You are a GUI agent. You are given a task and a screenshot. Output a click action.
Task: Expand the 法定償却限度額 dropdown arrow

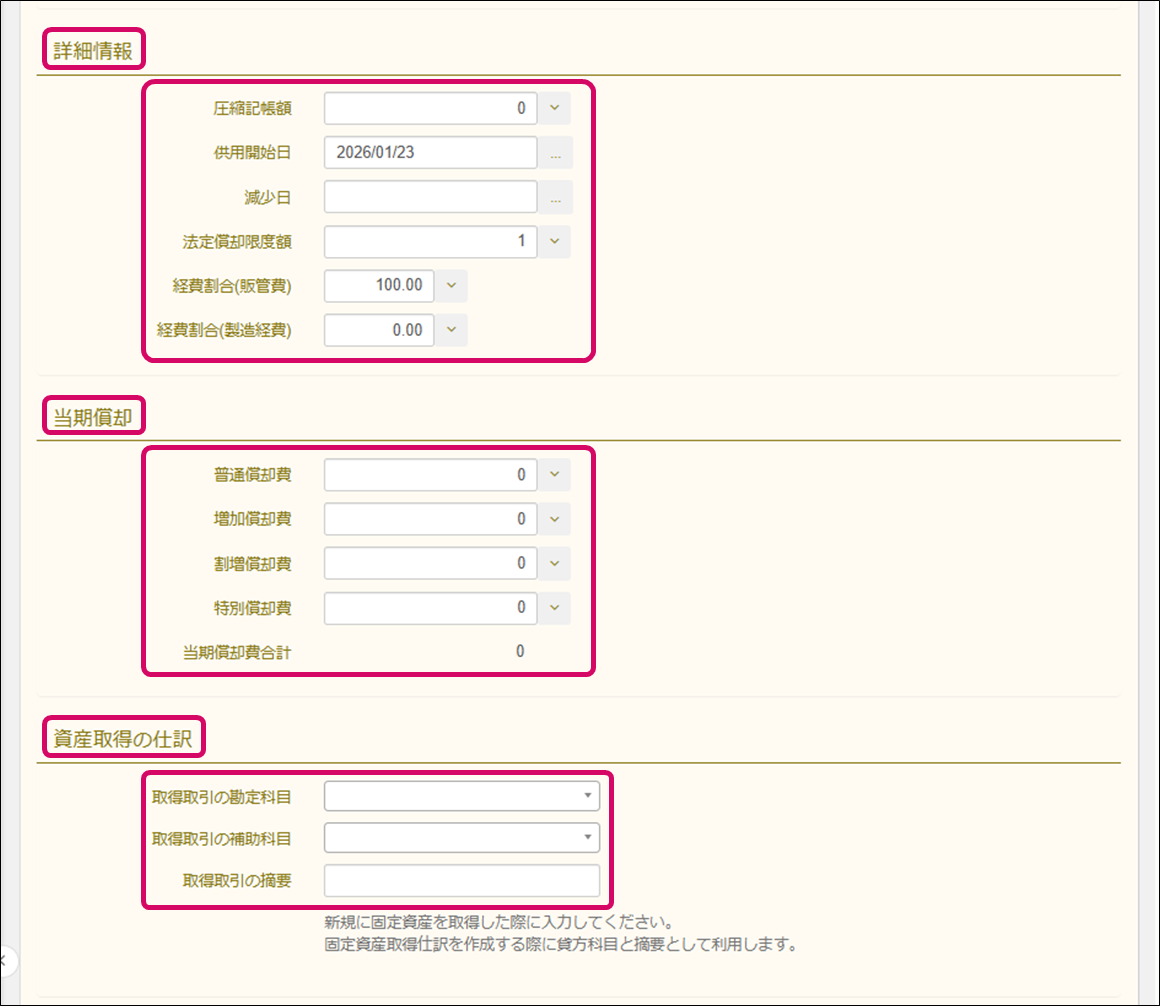click(x=555, y=241)
